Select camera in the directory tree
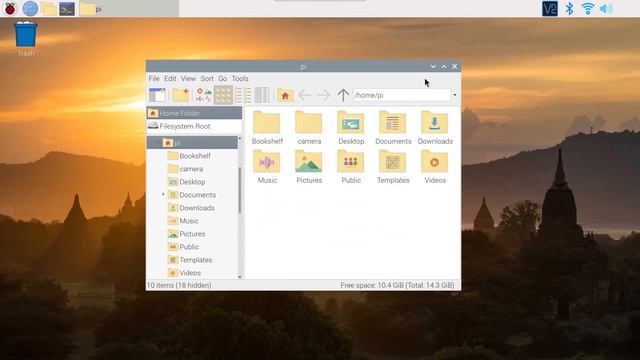 pyautogui.click(x=192, y=169)
